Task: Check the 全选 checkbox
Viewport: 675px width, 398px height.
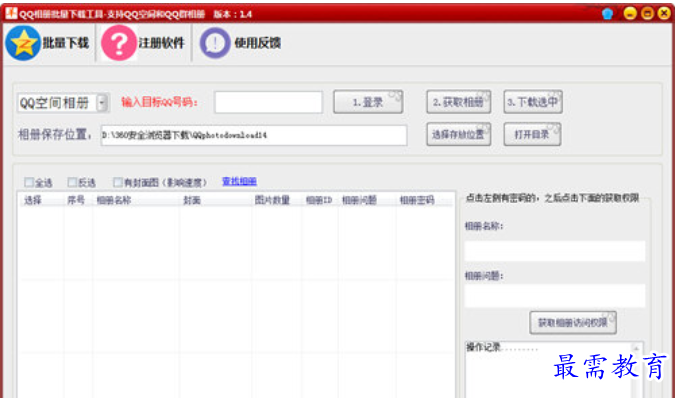Action: tap(29, 182)
